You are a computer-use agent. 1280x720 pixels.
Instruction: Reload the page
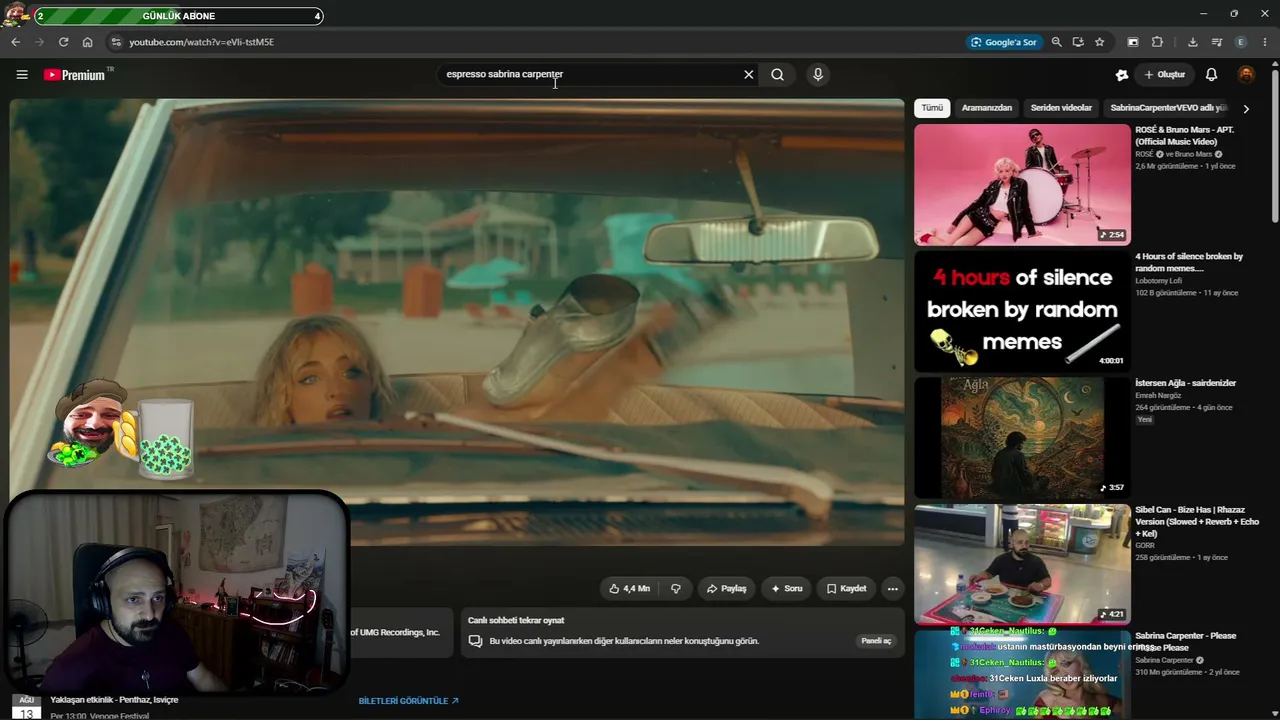tap(63, 42)
